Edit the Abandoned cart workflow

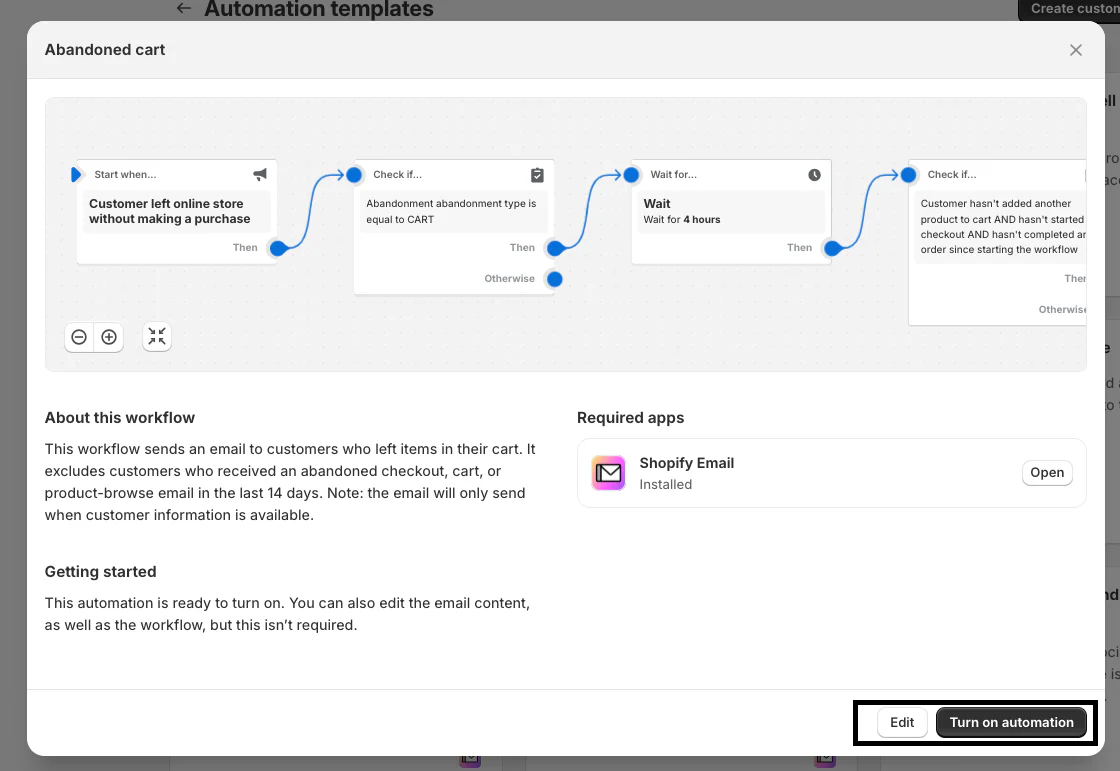pyautogui.click(x=901, y=722)
